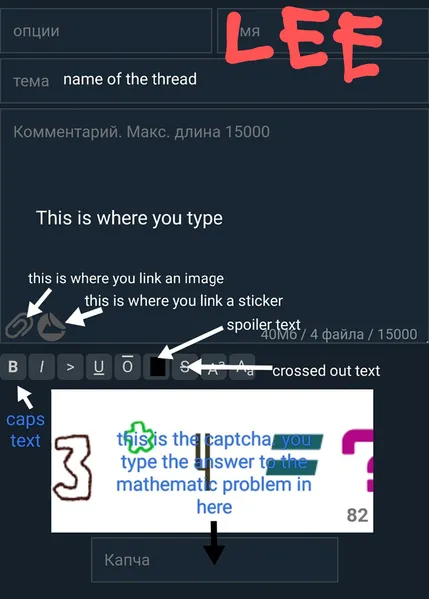Focus the Капча captcha answer field

point(215,560)
